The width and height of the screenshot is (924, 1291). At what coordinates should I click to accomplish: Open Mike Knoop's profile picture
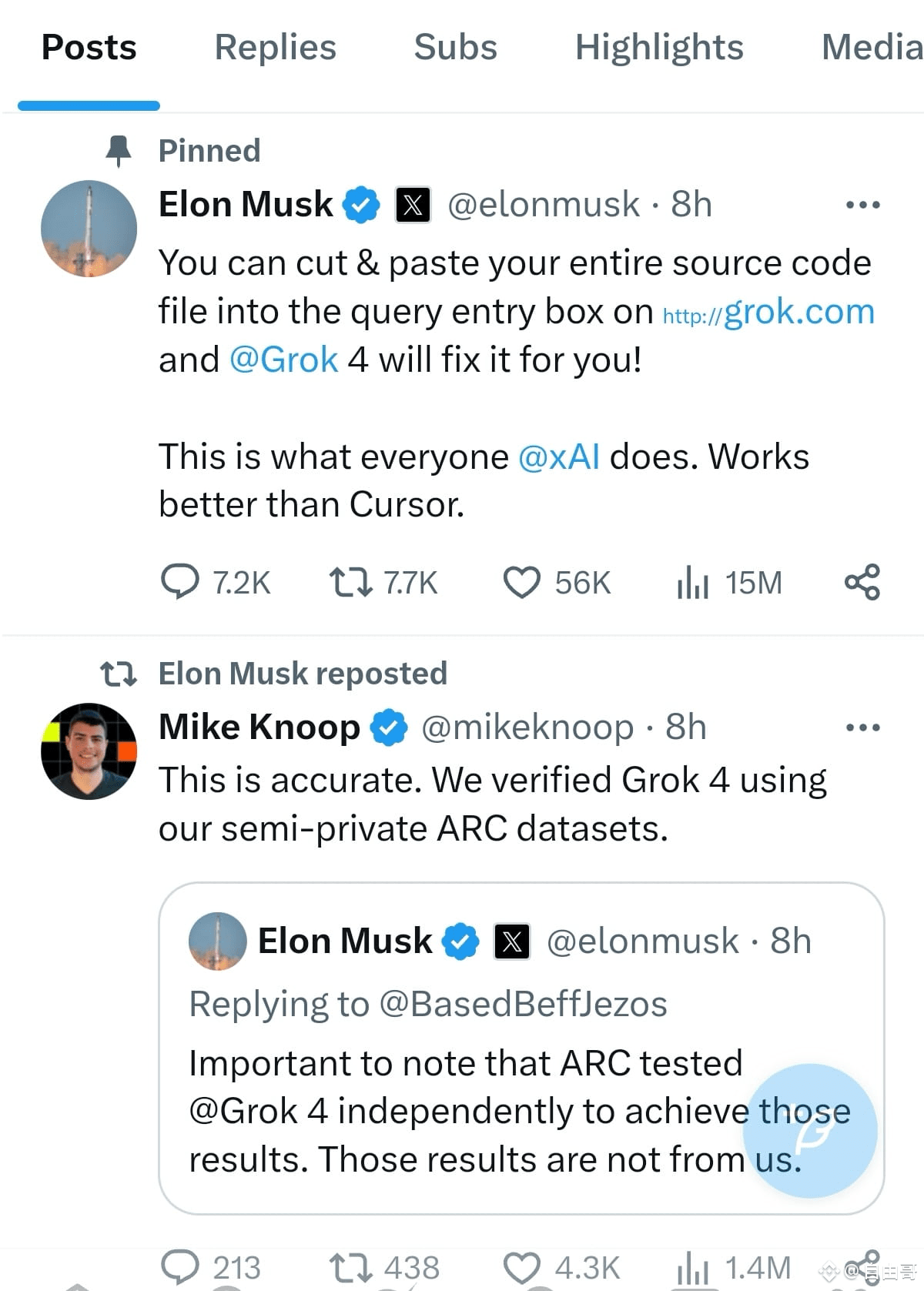(x=89, y=751)
